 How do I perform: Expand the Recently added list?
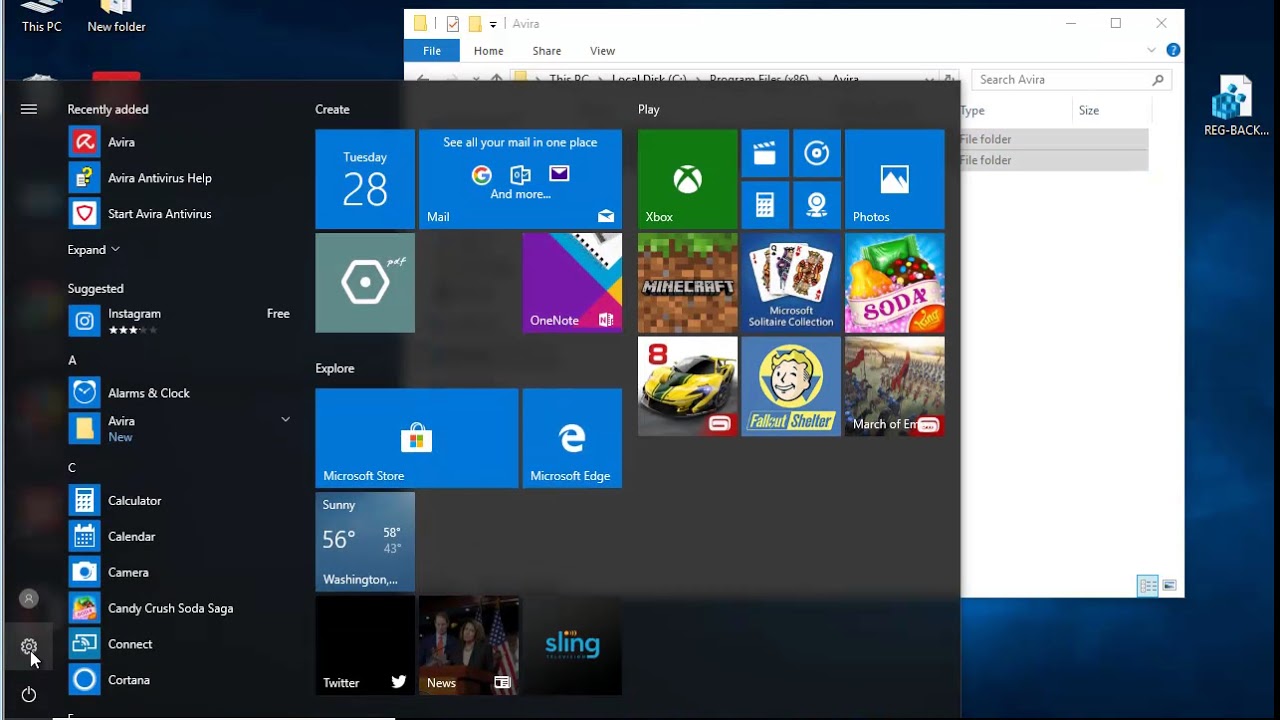(x=94, y=250)
